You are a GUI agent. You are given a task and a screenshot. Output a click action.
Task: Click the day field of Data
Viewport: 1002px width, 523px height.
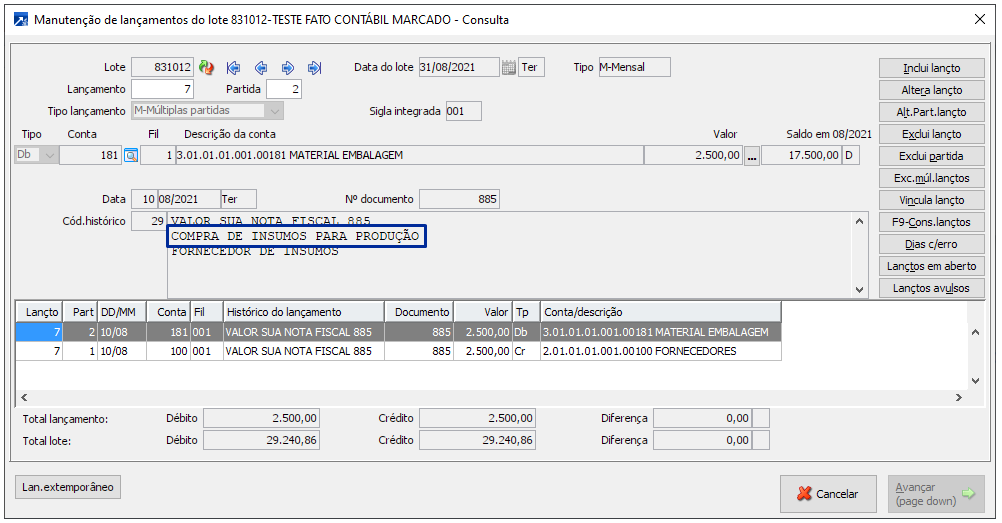[x=144, y=199]
